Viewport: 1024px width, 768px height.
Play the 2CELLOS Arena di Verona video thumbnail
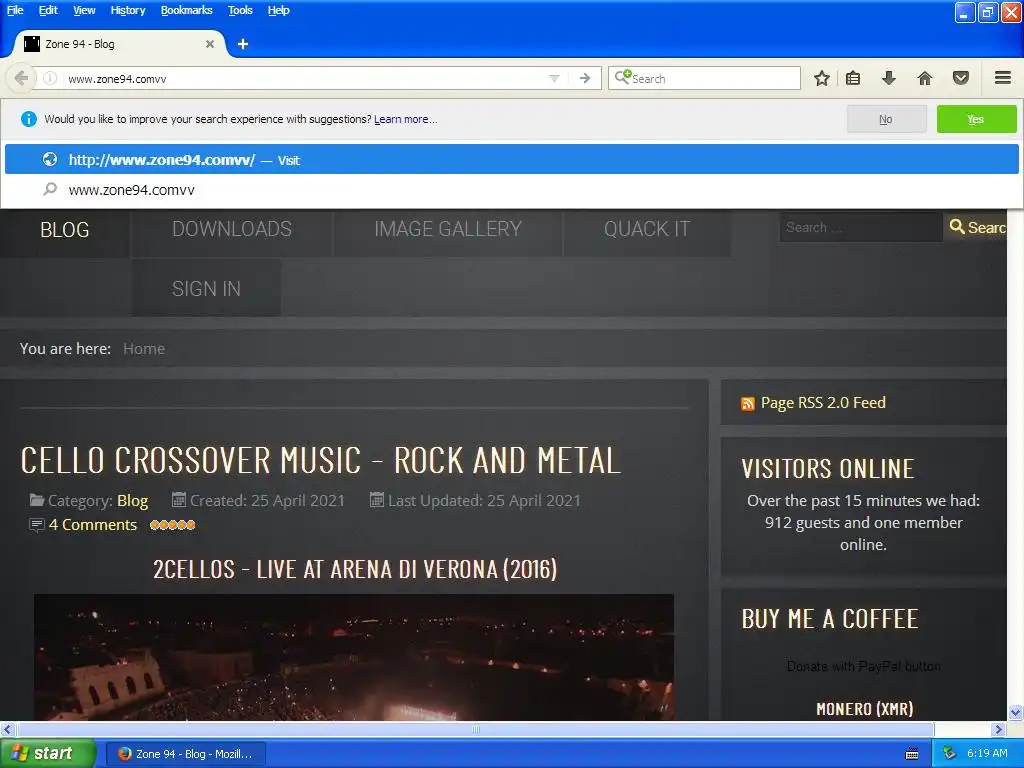point(354,657)
